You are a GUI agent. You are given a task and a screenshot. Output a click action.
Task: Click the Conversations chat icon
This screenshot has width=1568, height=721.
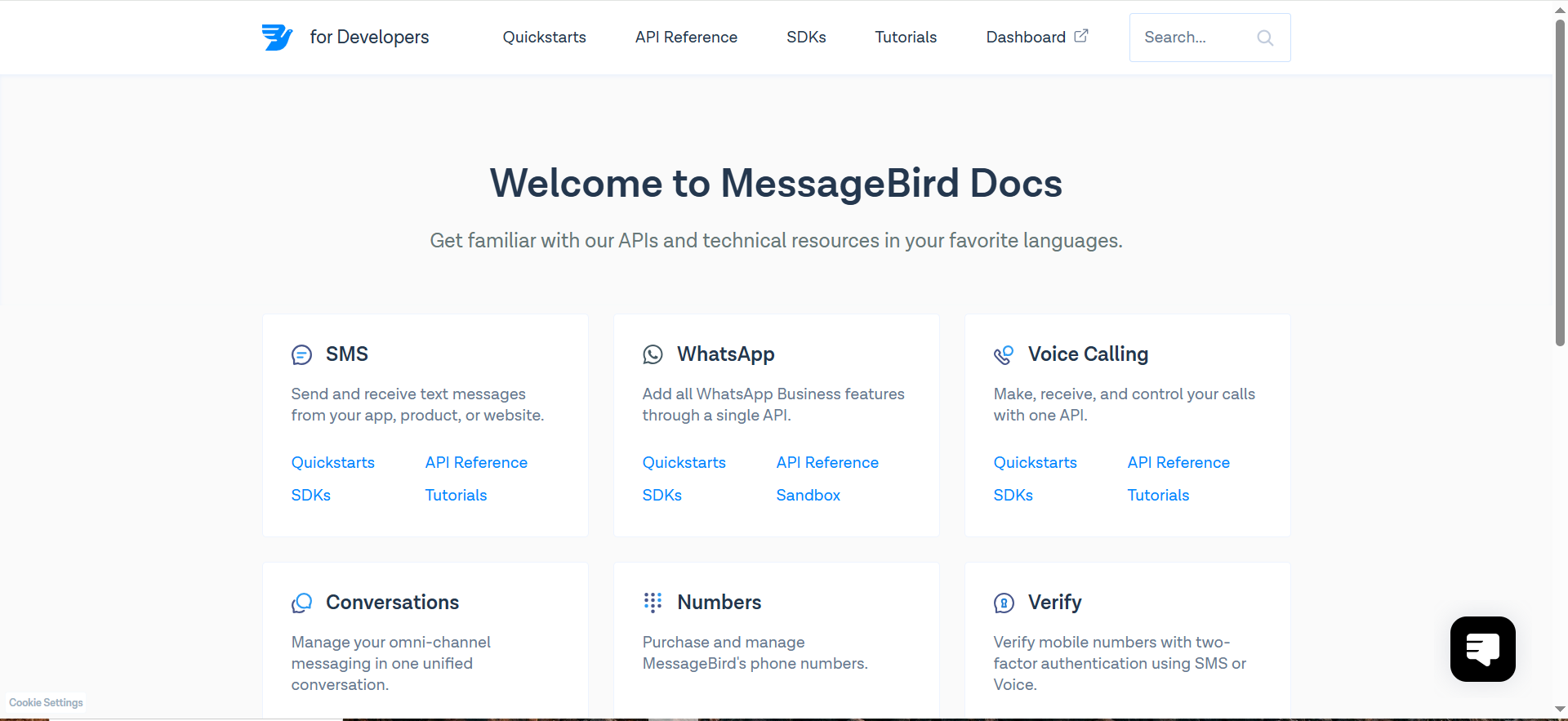point(301,603)
